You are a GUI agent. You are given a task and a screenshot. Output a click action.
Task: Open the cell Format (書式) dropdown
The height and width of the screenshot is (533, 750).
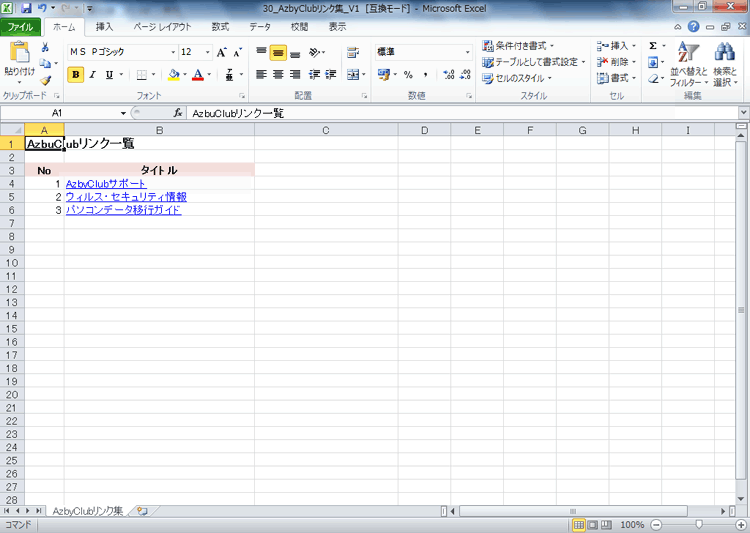pos(617,78)
